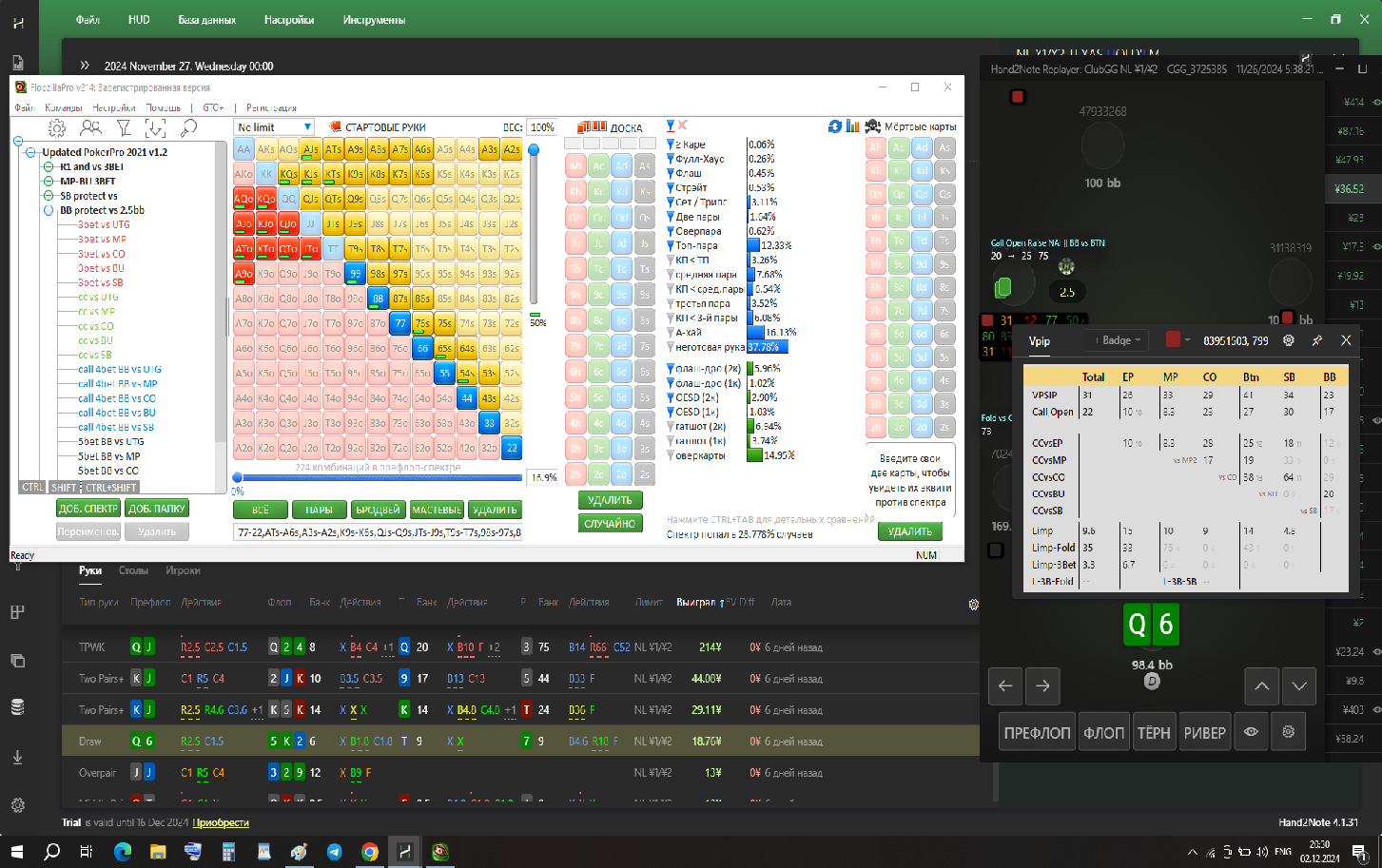Viewport: 1382px width, 868px height.
Task: Open Flopzilla settings gear icon
Action: coord(57,127)
